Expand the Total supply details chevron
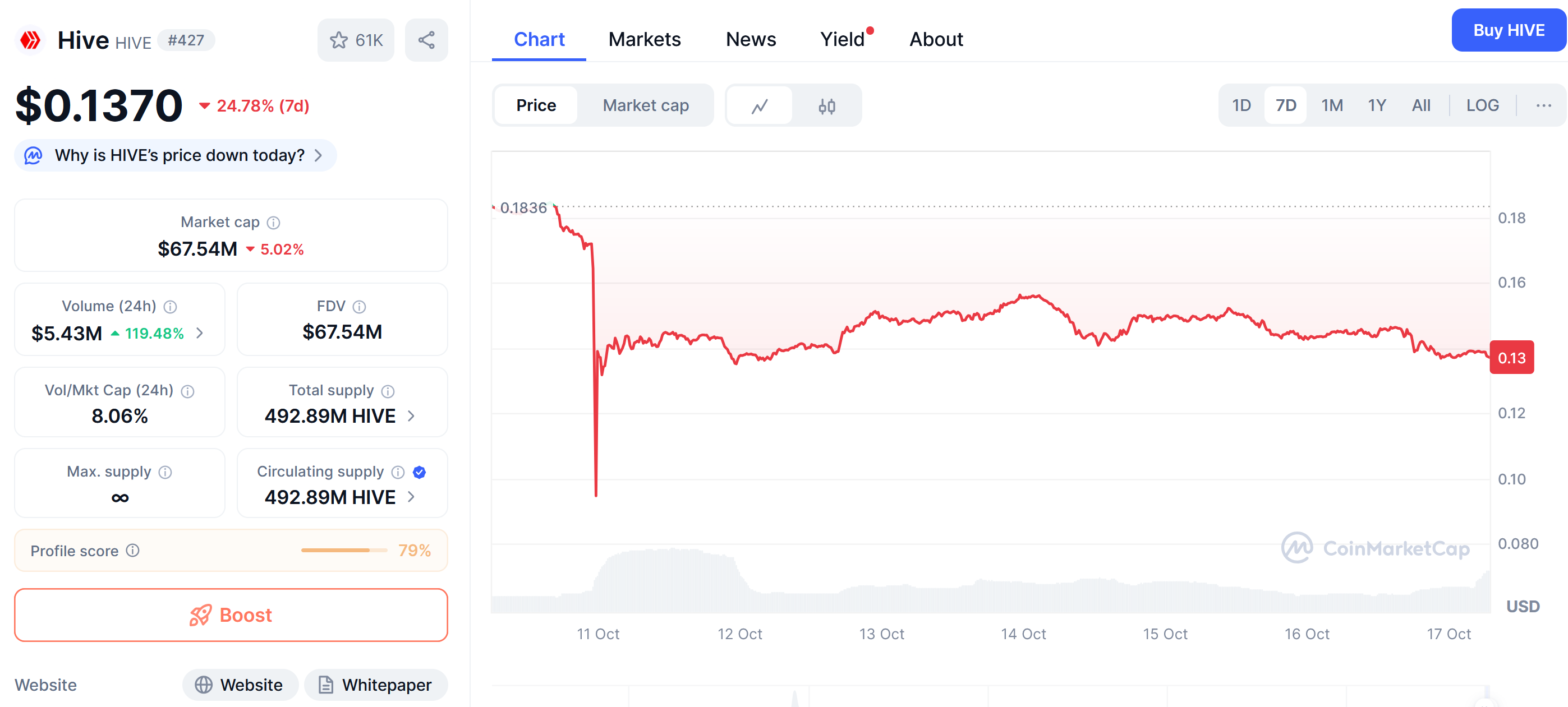This screenshot has width=1568, height=707. [x=411, y=416]
